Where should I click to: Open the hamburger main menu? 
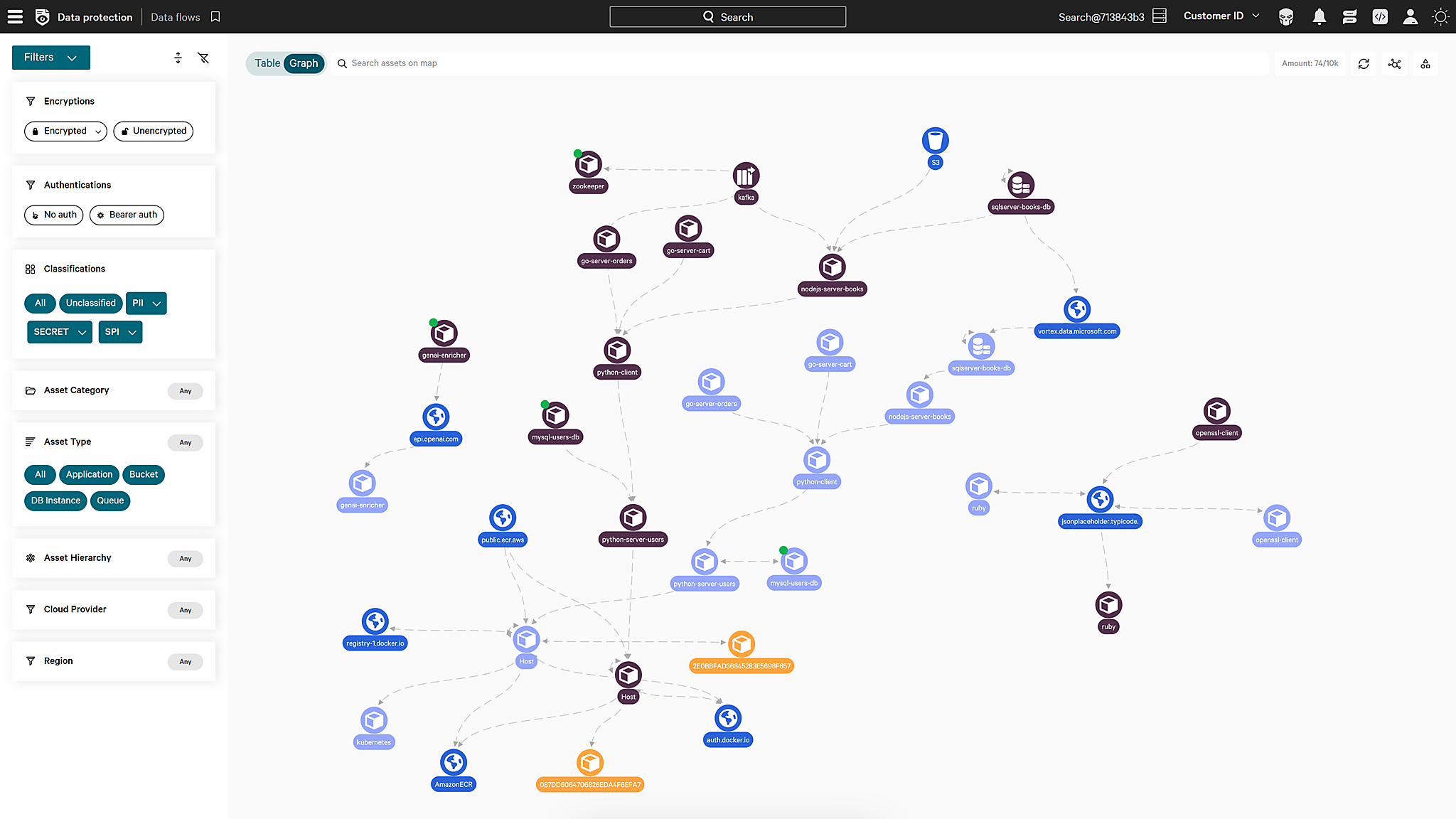15,17
